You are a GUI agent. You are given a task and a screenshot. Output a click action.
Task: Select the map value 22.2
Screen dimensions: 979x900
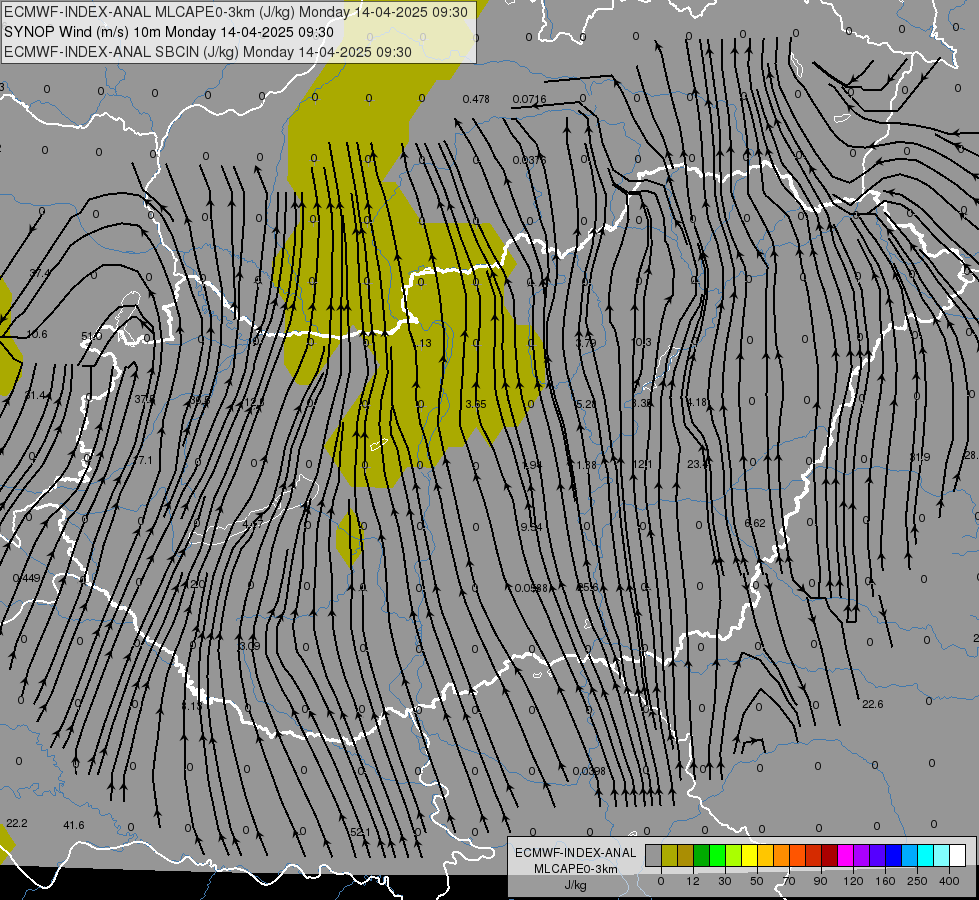click(x=17, y=823)
